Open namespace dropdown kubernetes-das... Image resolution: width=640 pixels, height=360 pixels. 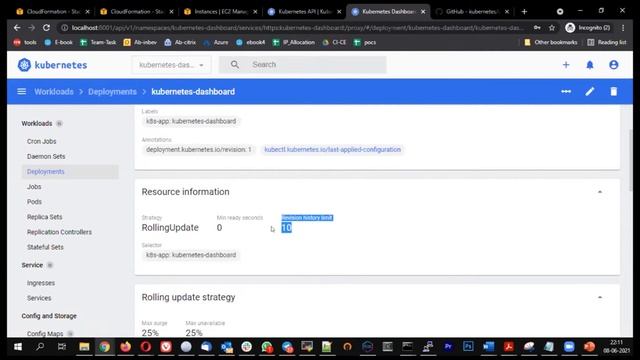click(171, 65)
